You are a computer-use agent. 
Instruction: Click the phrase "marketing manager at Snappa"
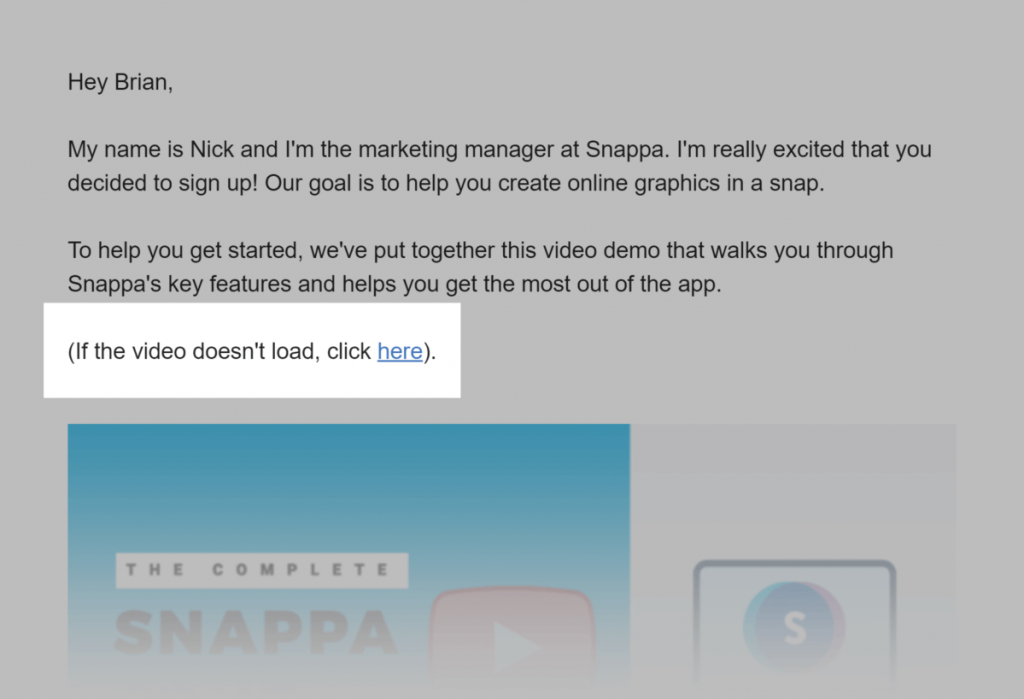pyautogui.click(x=511, y=150)
